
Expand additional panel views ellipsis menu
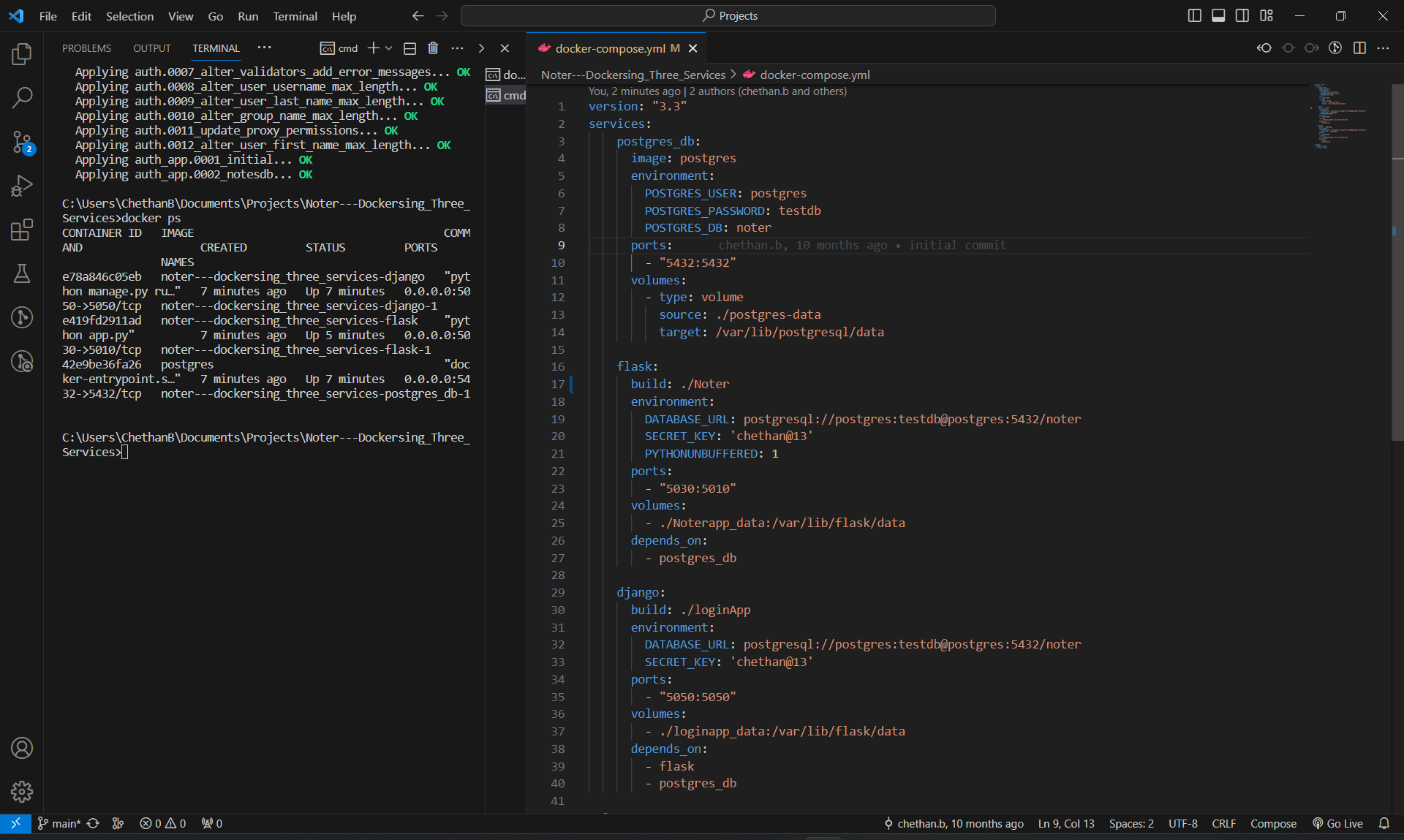(x=264, y=48)
